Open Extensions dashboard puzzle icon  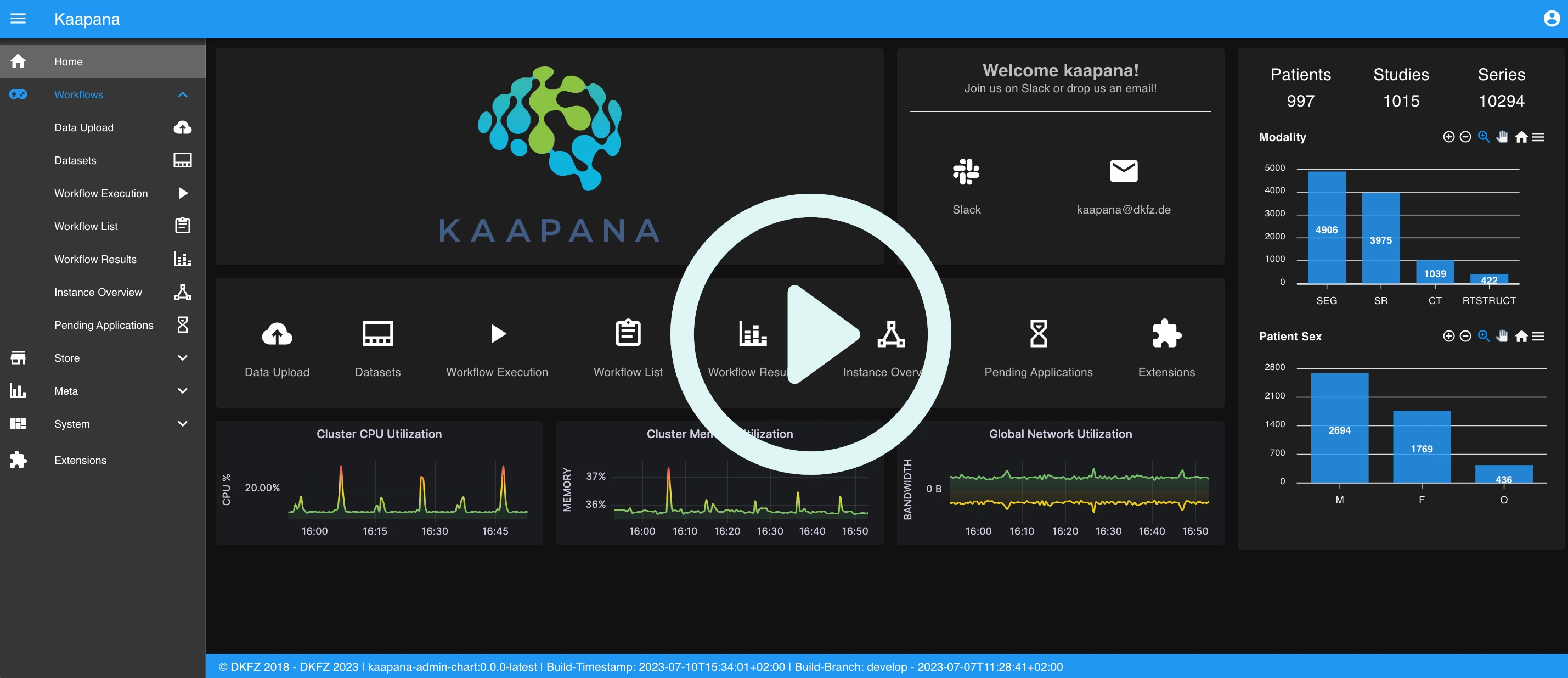click(1166, 333)
